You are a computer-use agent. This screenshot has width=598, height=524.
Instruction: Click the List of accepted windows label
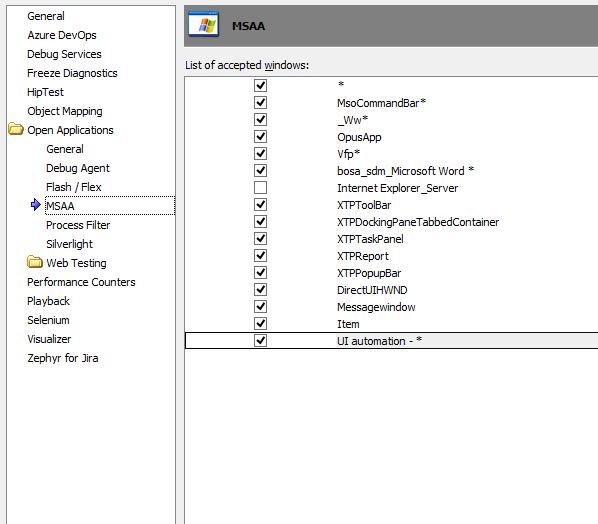coord(247,65)
